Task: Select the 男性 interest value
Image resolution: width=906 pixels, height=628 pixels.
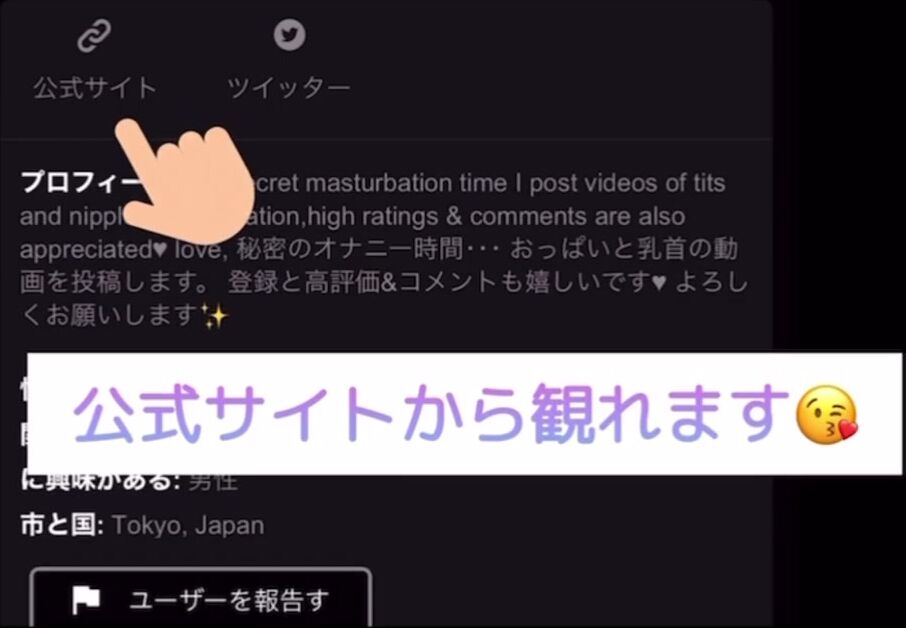Action: 213,482
